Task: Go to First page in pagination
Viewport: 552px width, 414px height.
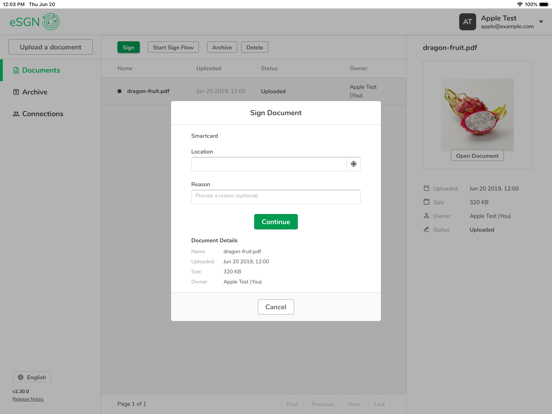Action: tap(292, 404)
